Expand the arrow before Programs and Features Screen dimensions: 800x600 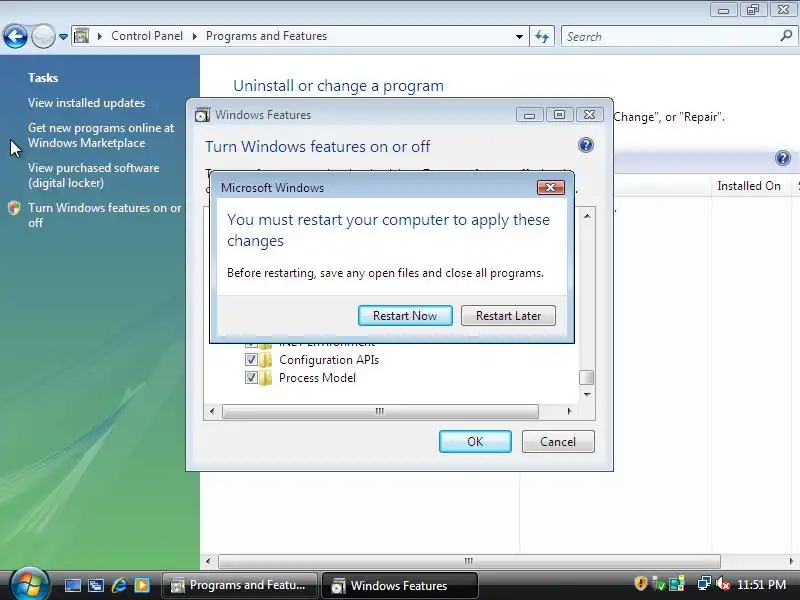(194, 36)
